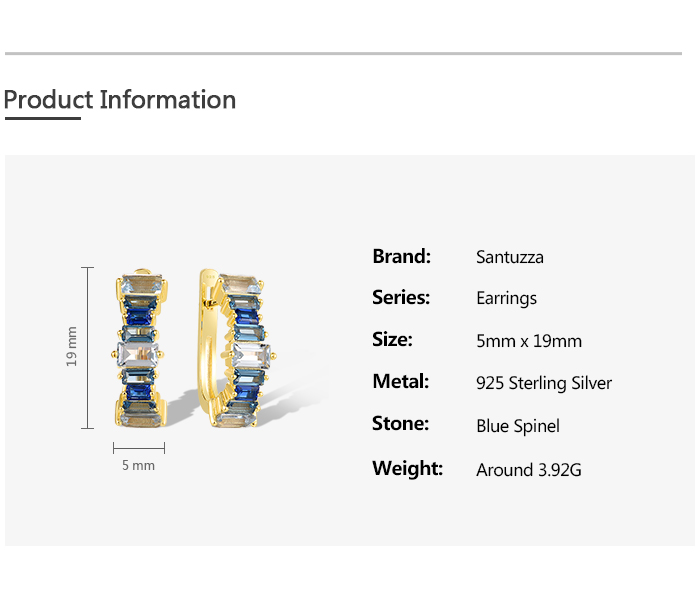Click the Around 3.92G weight value
This screenshot has height=596, width=700.
529,470
